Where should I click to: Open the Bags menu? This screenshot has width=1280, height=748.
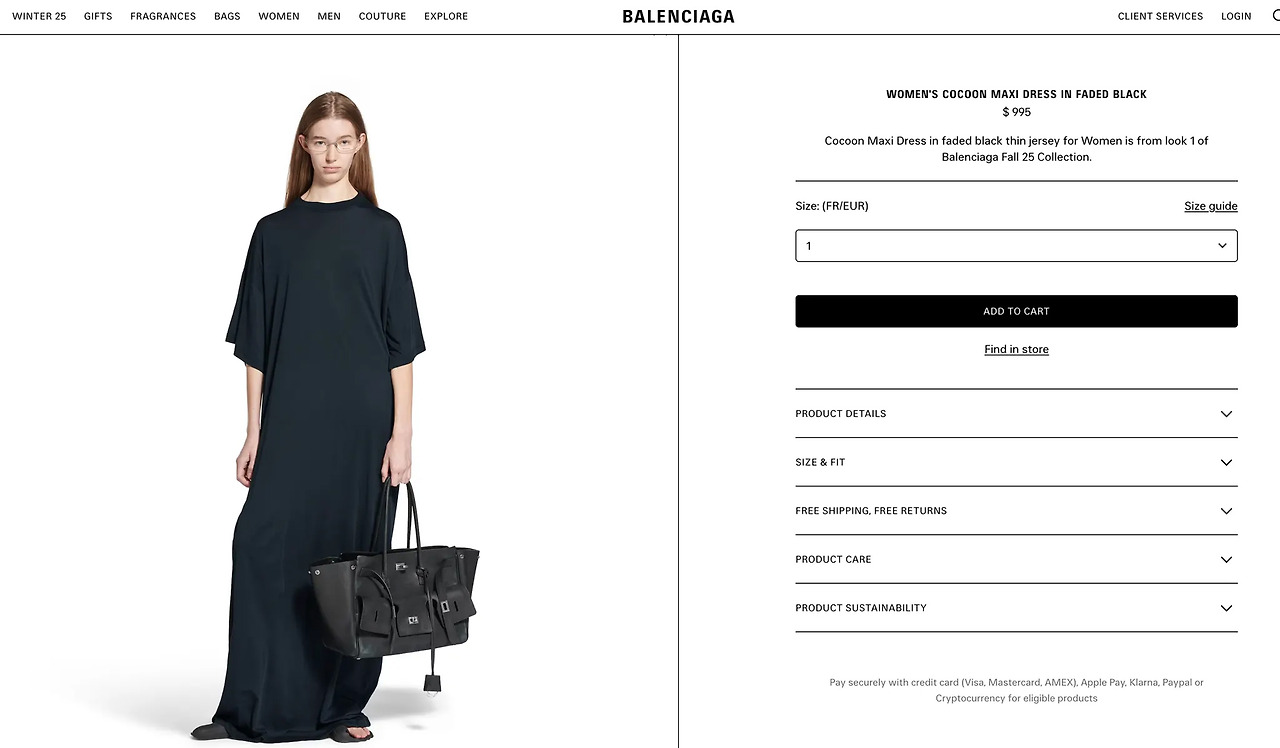227,16
